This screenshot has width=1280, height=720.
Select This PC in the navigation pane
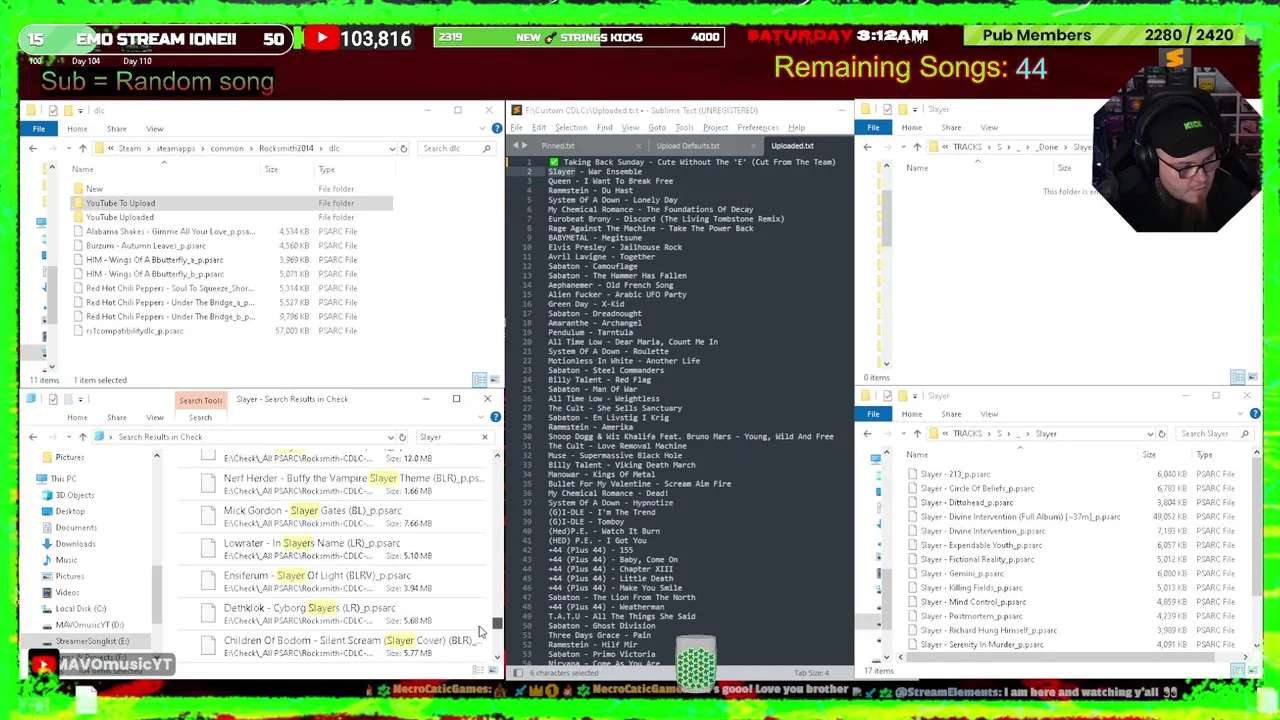point(63,479)
